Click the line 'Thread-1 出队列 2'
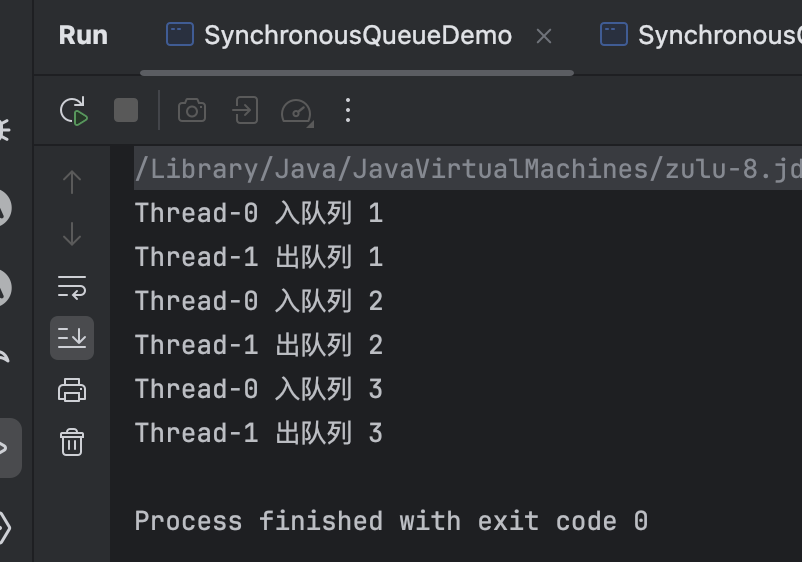 [x=259, y=345]
